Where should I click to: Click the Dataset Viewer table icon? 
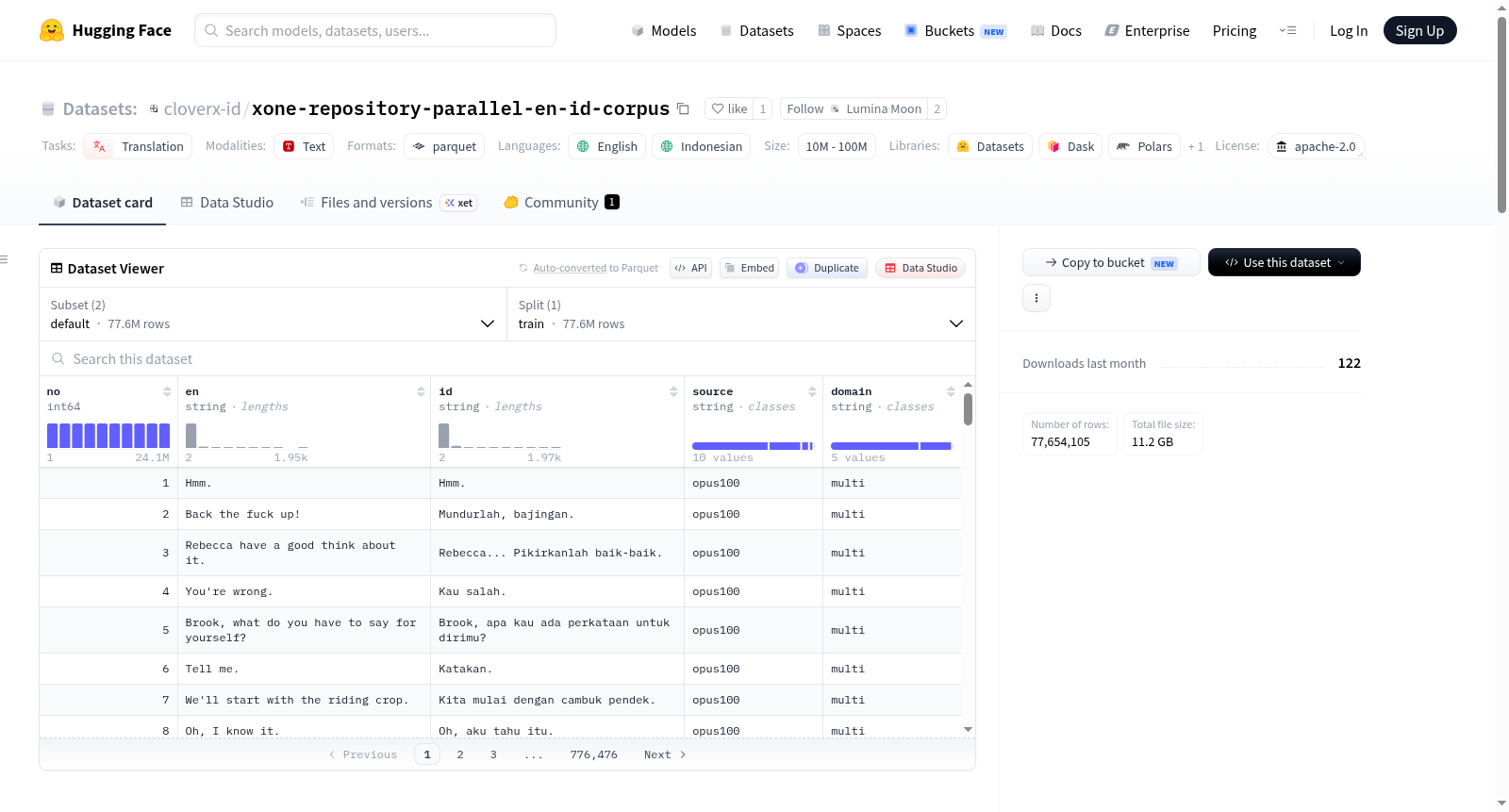[x=57, y=268]
